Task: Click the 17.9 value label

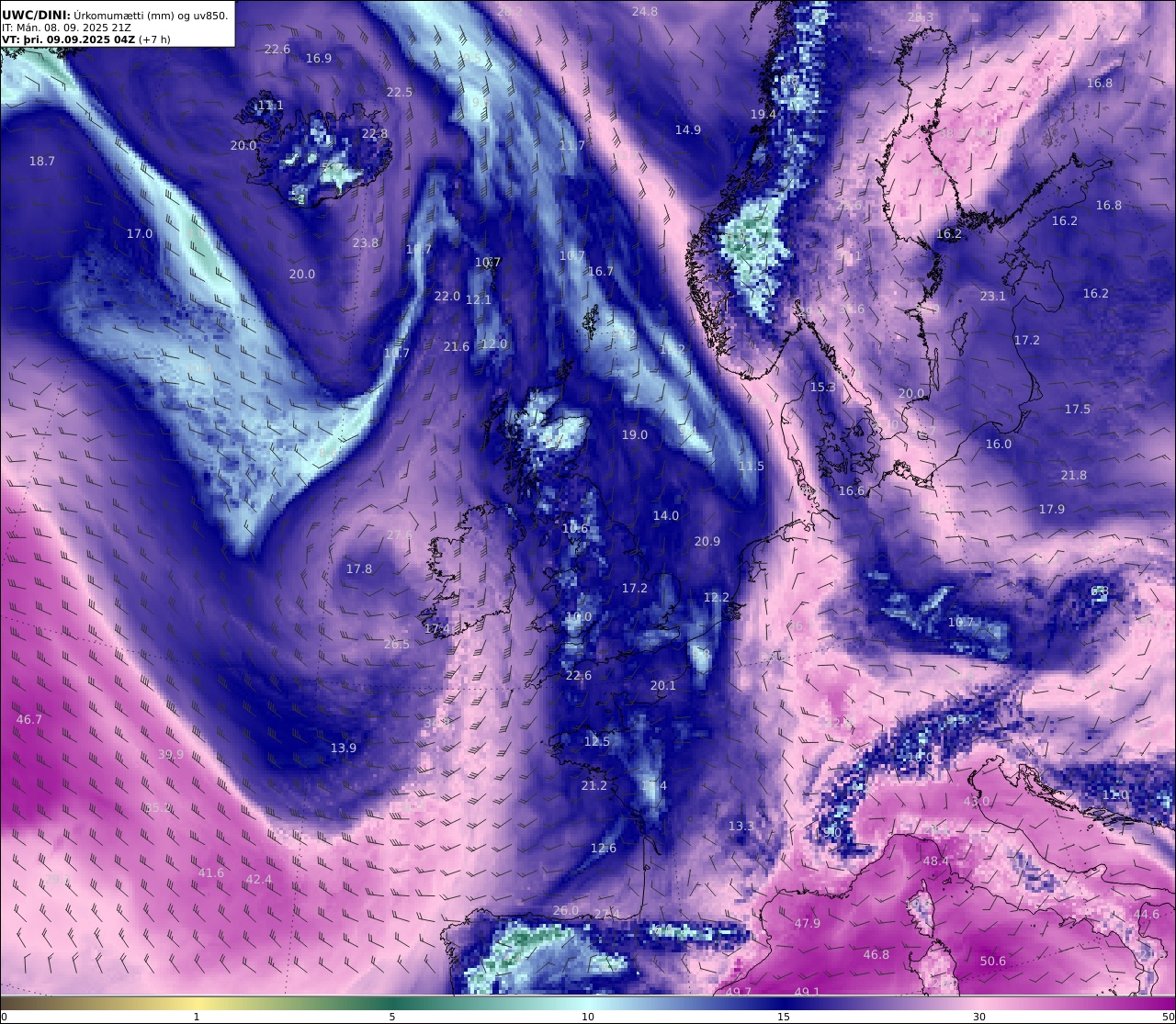Action: [x=1052, y=509]
